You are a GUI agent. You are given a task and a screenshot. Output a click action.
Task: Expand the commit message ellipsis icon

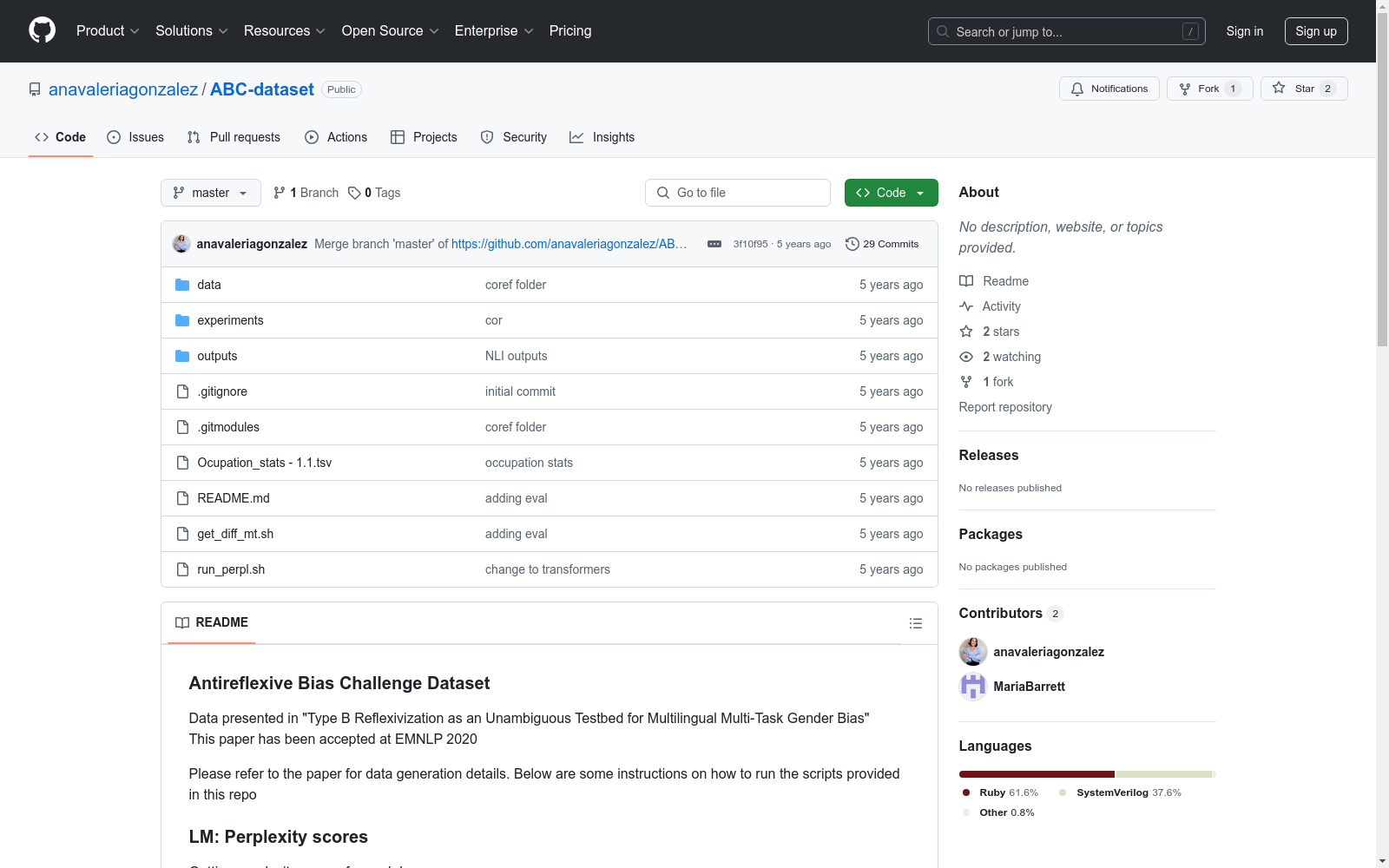714,244
